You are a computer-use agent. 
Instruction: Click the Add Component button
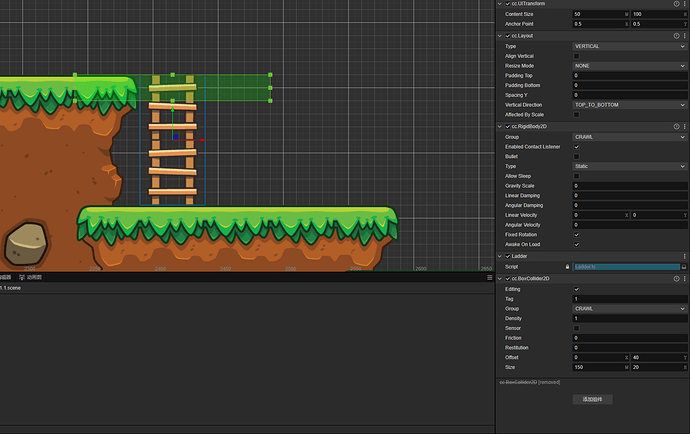[591, 399]
